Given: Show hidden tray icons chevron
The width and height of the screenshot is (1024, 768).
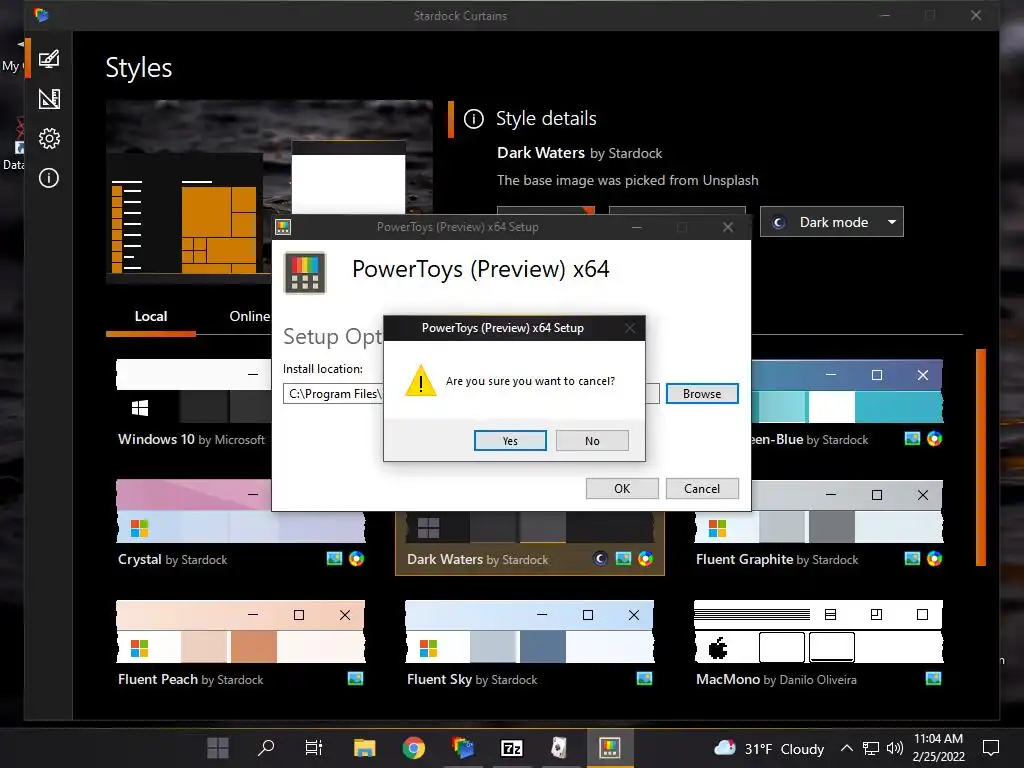Looking at the screenshot, I should tap(846, 748).
